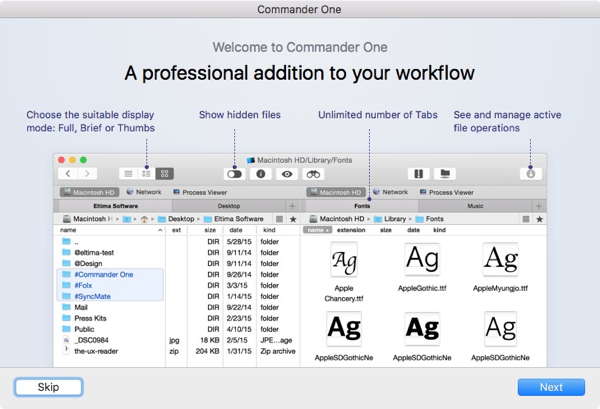Open Network in the right pane drive bar
This screenshot has width=600, height=409.
point(390,192)
